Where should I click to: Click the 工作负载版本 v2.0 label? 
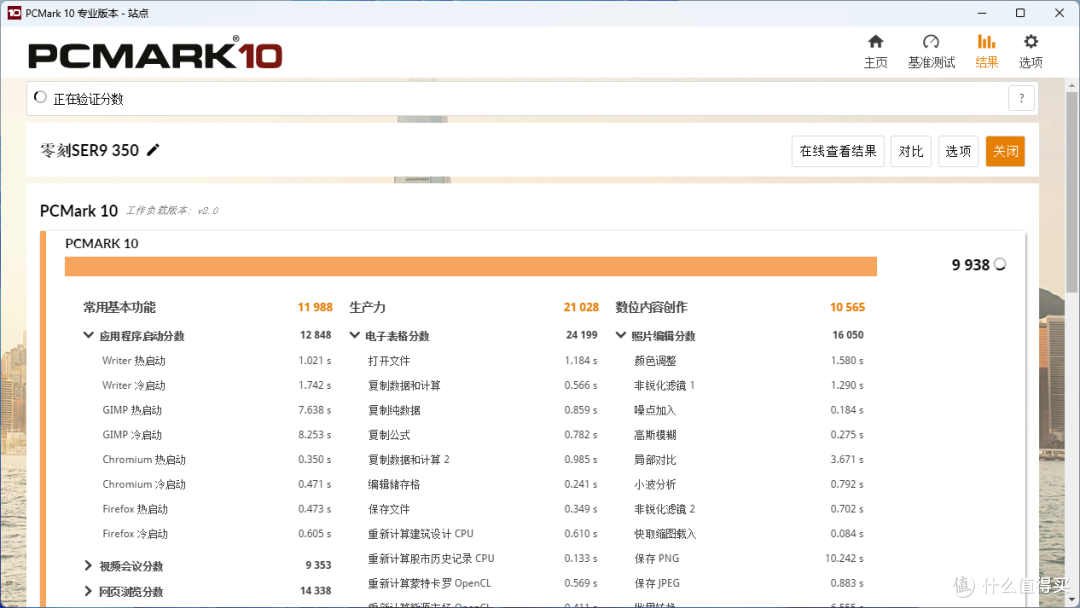pos(172,211)
